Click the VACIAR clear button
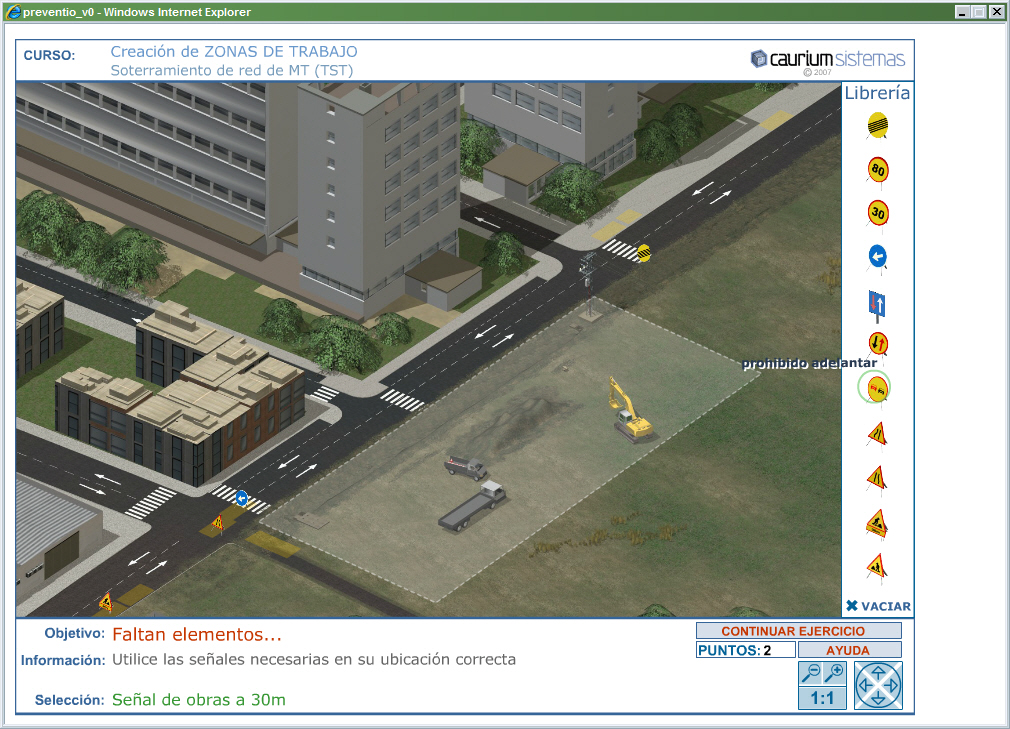Screen dimensions: 1010x729 878,606
